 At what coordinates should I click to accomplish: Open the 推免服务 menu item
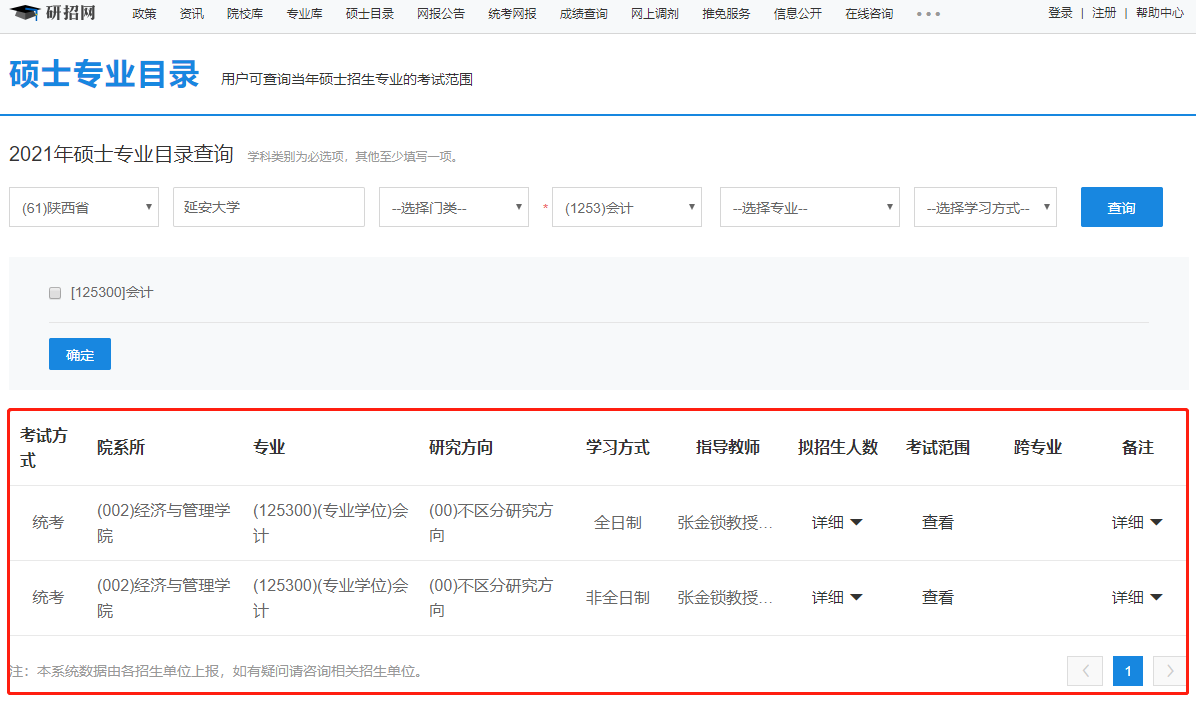pos(726,14)
